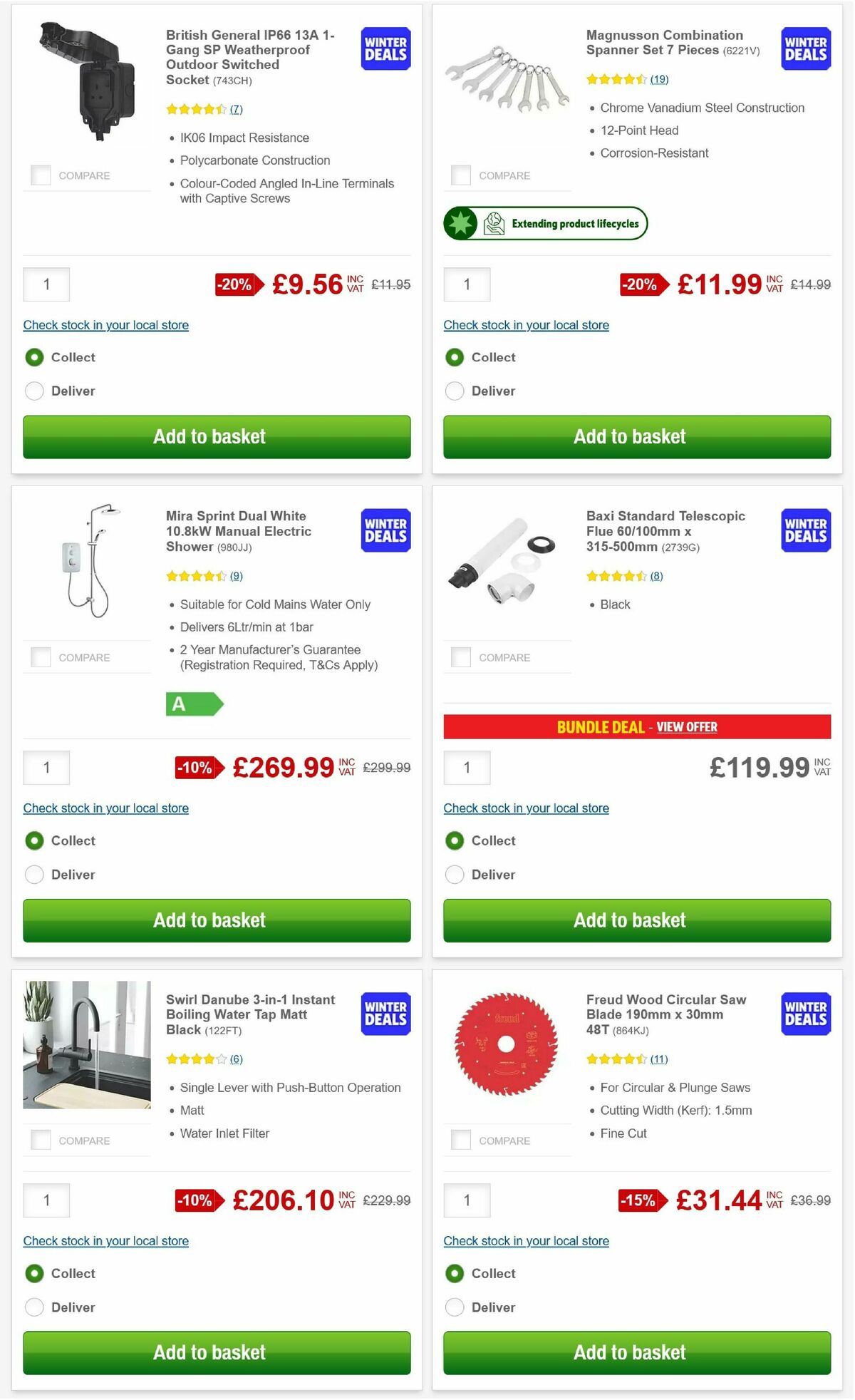Click Check stock in your local store for the tap
Viewport: 855px width, 1400px height.
[105, 1240]
